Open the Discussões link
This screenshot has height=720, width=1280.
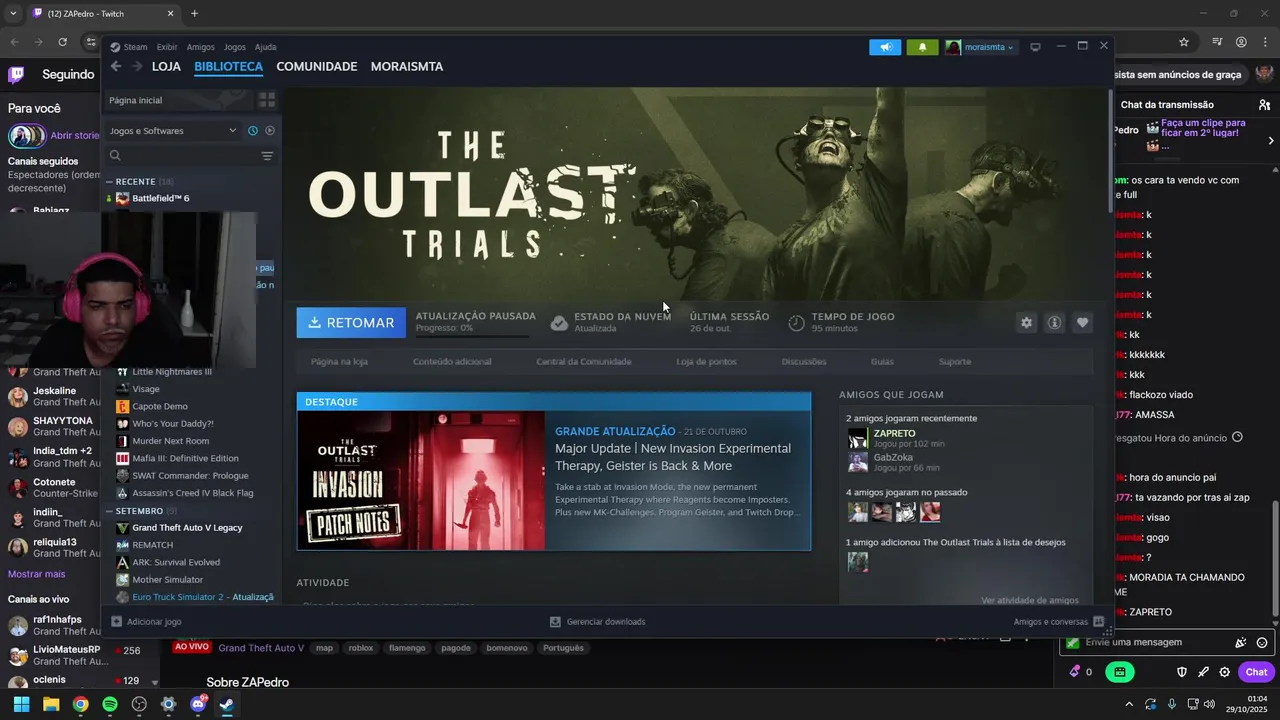804,361
